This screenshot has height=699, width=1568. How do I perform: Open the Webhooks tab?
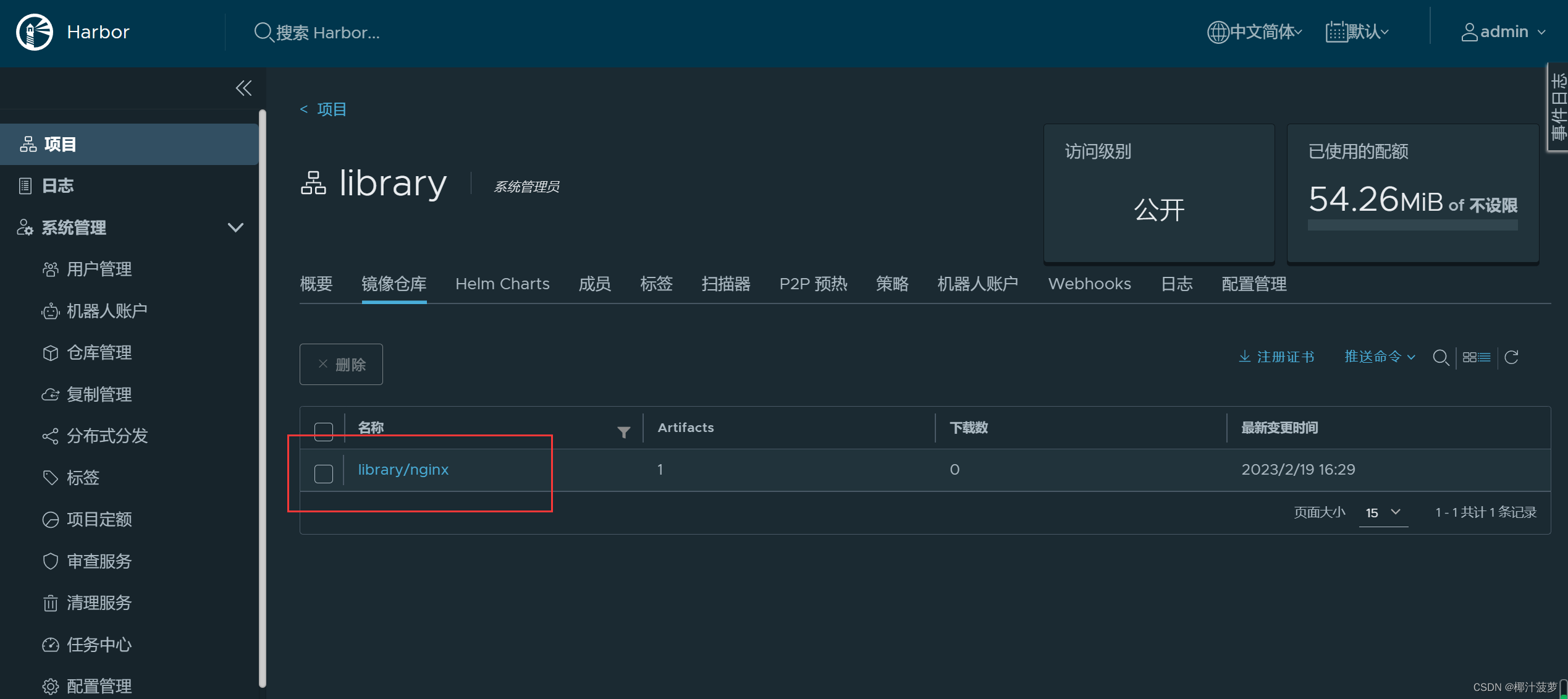pos(1090,284)
